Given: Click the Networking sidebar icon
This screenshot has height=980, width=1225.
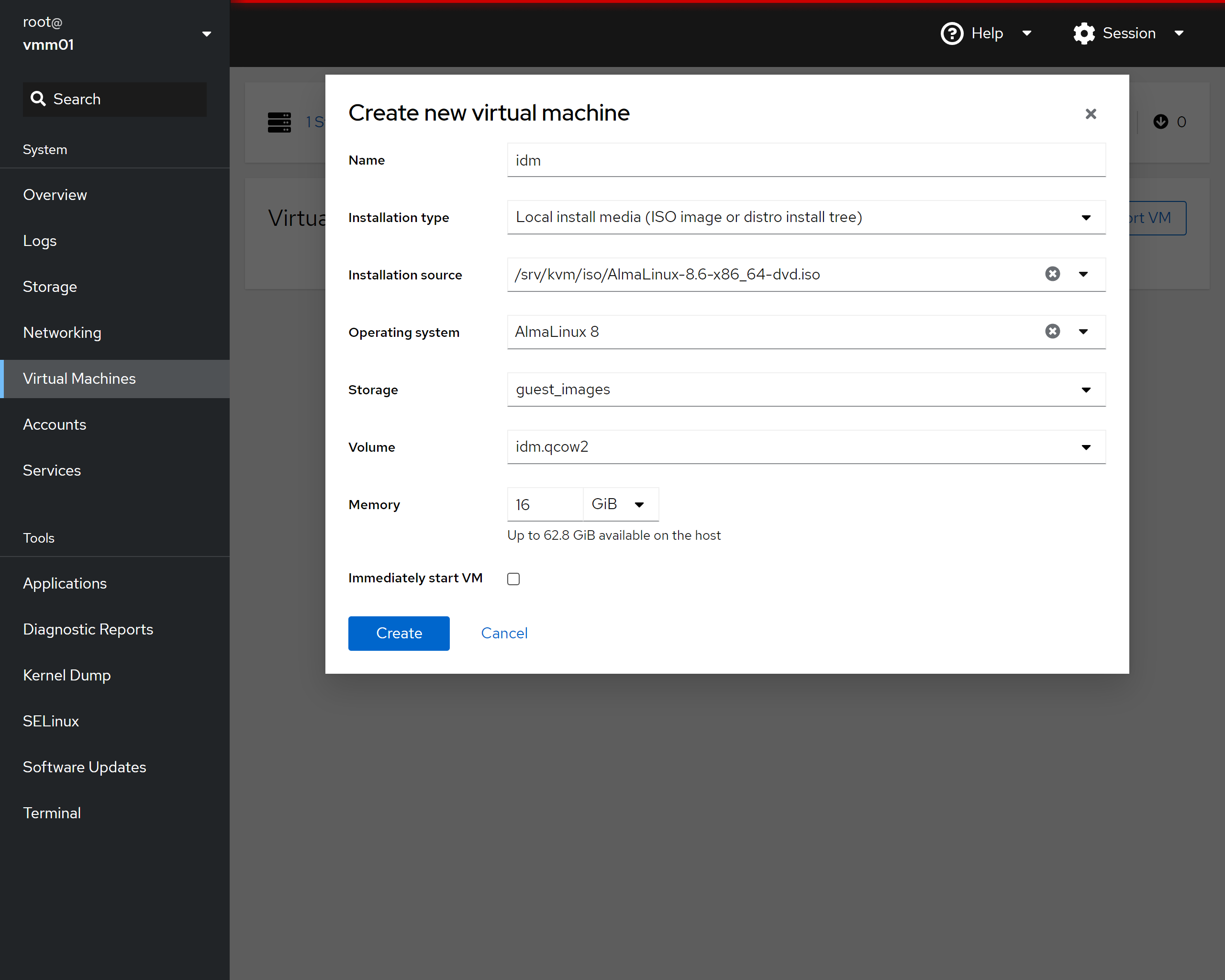Looking at the screenshot, I should tap(62, 332).
